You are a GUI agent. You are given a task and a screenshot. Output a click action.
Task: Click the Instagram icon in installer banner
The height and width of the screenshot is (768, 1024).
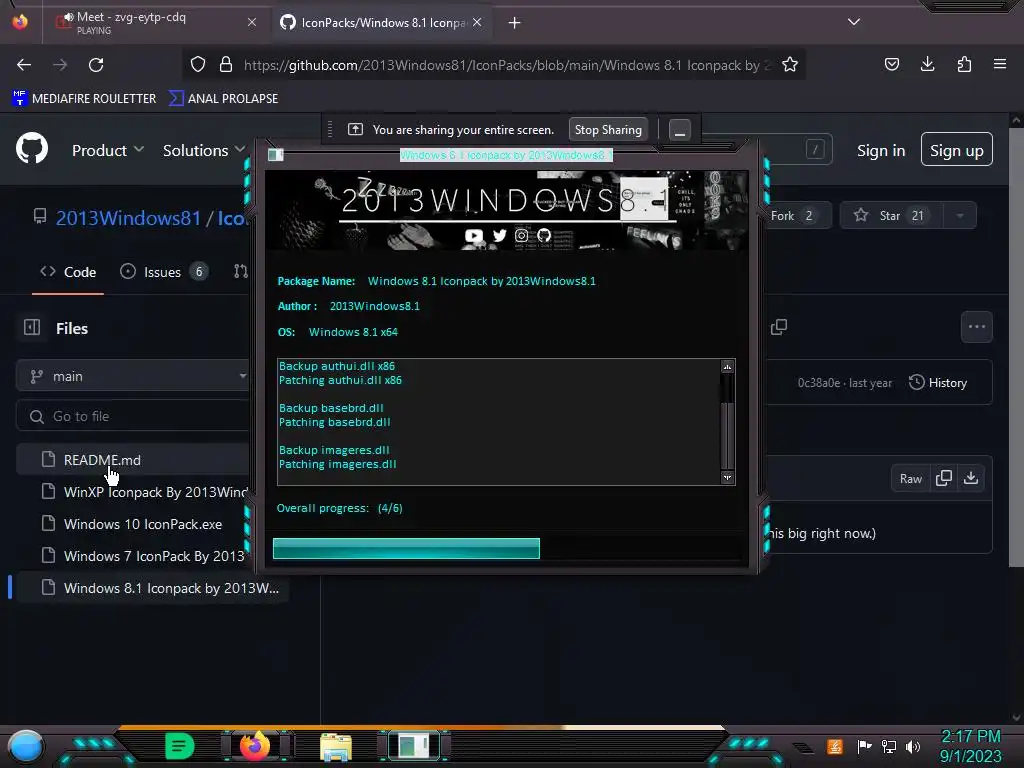[521, 235]
